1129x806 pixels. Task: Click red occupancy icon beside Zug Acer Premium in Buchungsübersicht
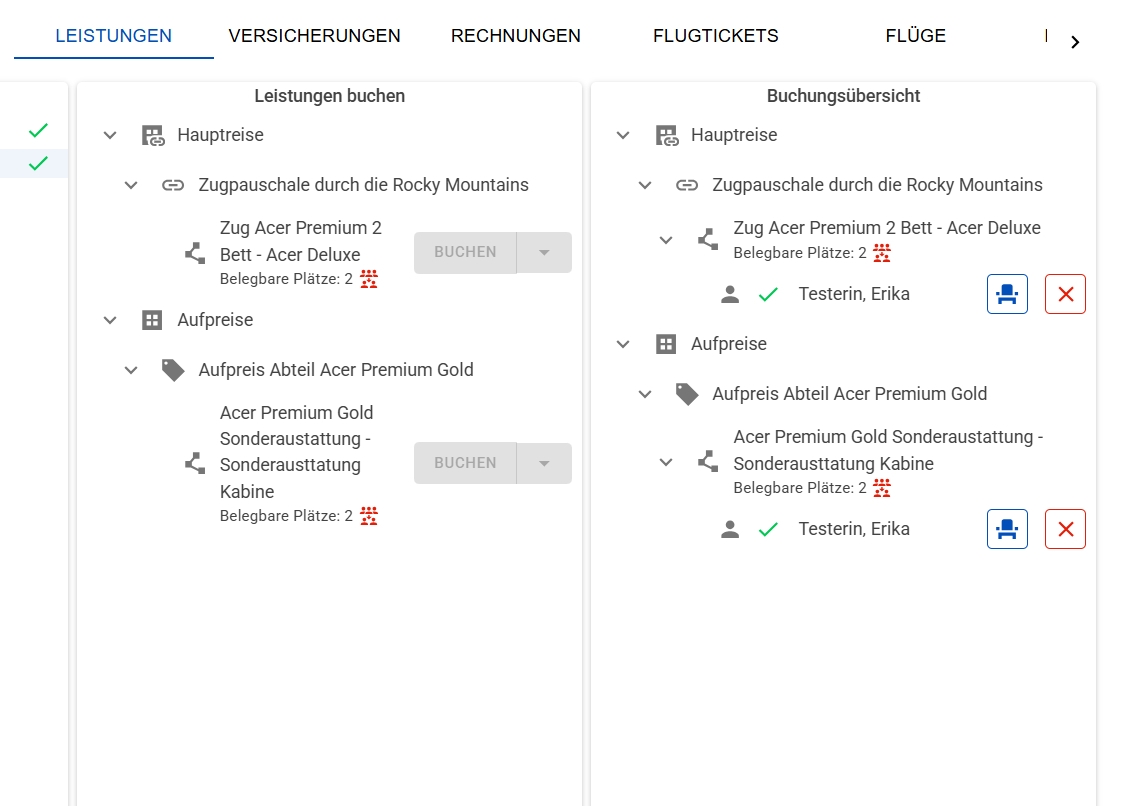point(882,253)
